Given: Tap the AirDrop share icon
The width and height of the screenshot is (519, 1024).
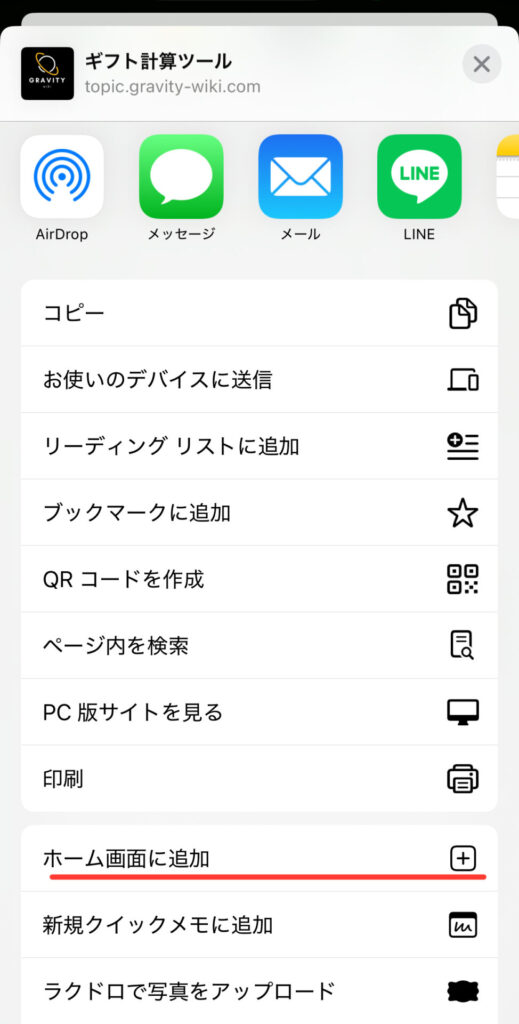Looking at the screenshot, I should pos(62,176).
